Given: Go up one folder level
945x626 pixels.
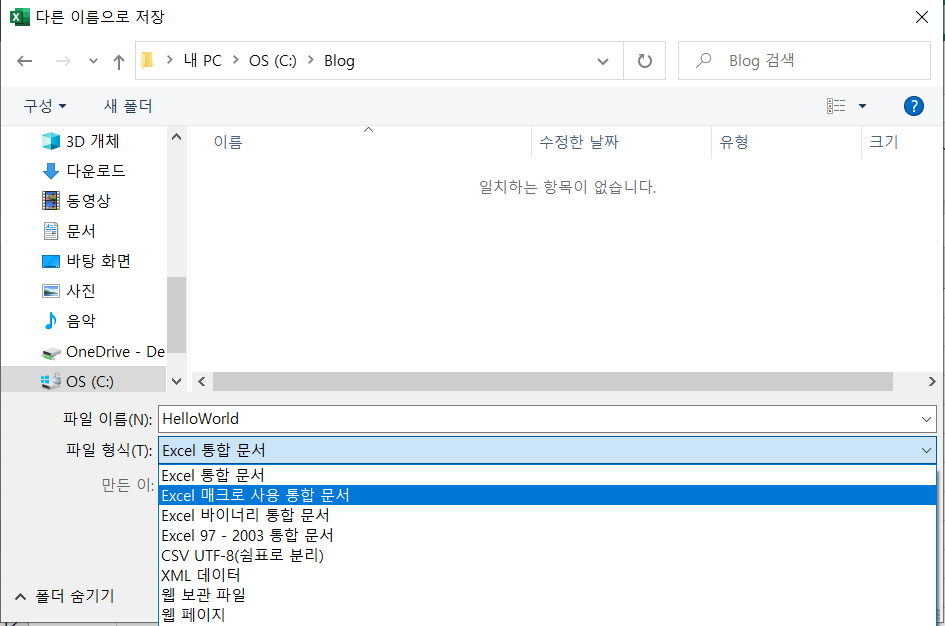Looking at the screenshot, I should coord(119,61).
